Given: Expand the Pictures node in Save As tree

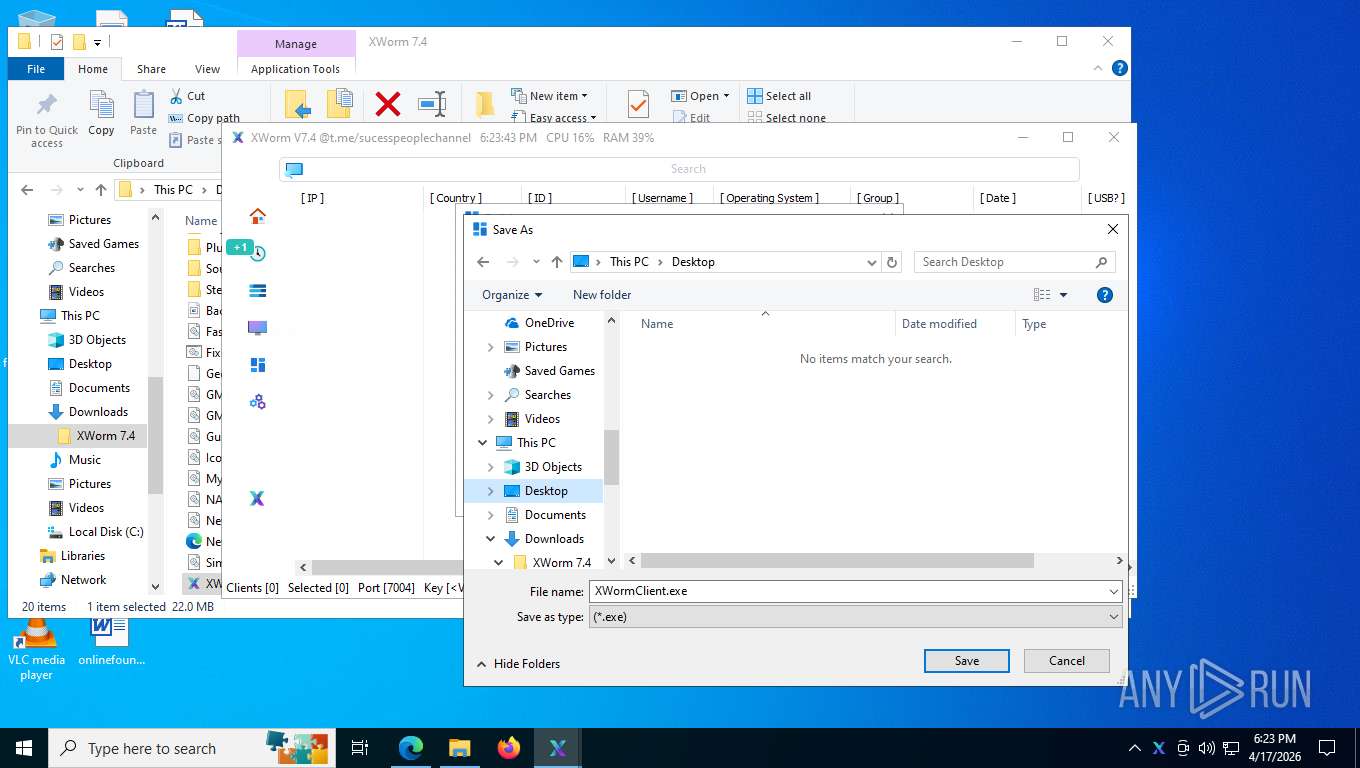Looking at the screenshot, I should pyautogui.click(x=490, y=347).
